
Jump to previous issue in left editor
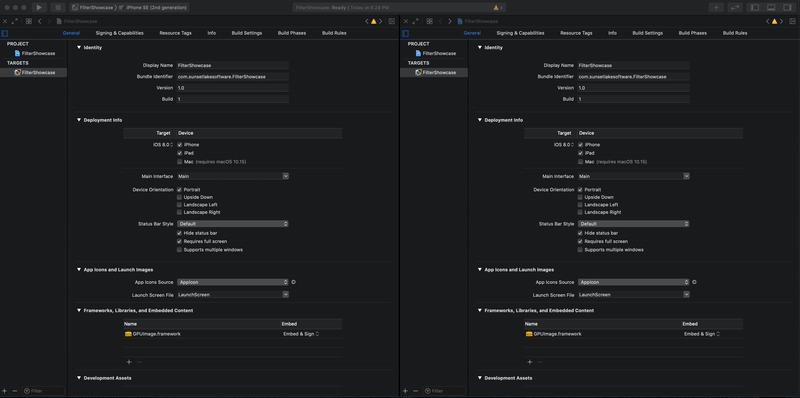(x=367, y=21)
